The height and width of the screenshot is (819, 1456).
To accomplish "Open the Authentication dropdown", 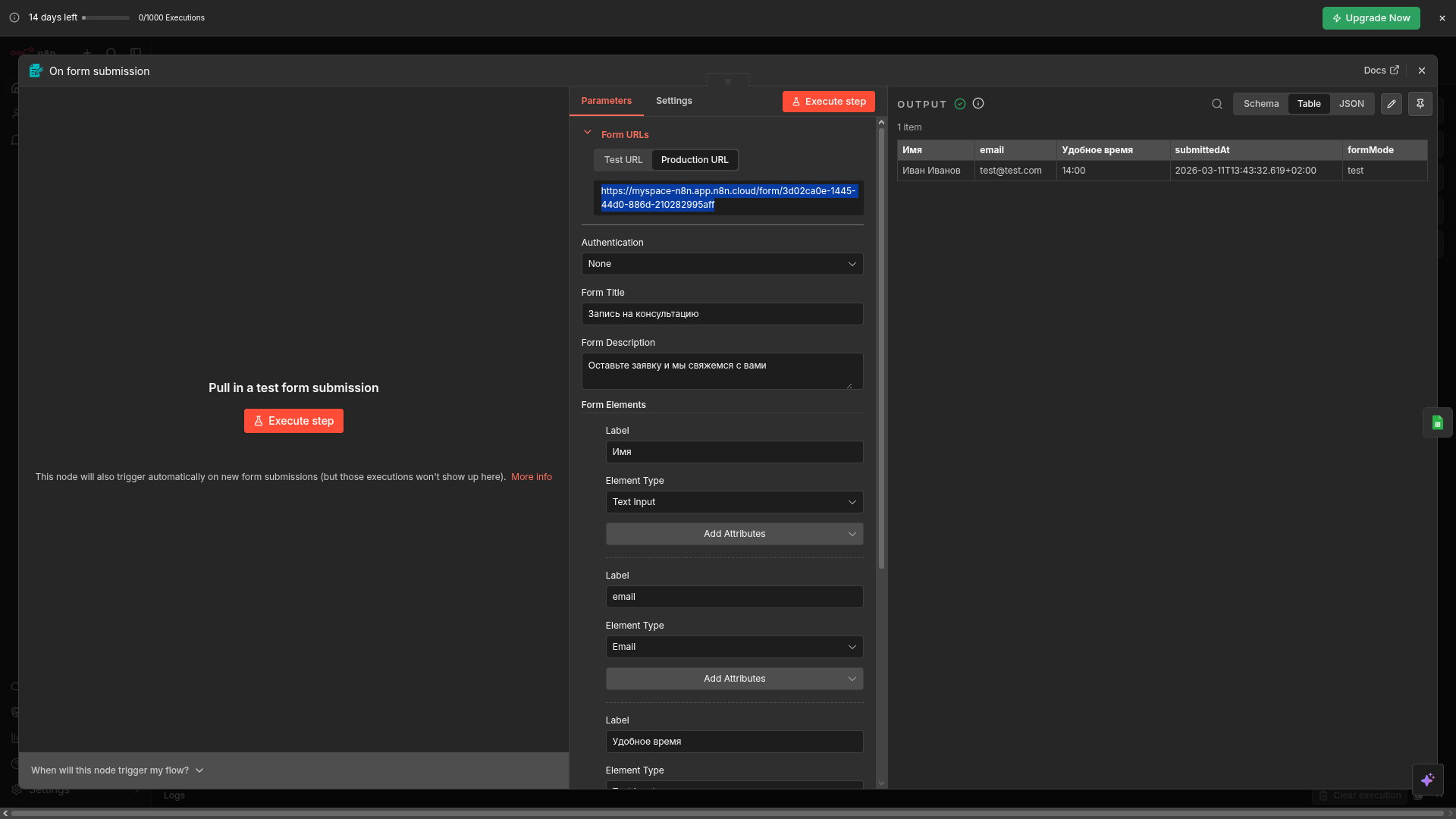I will (722, 264).
